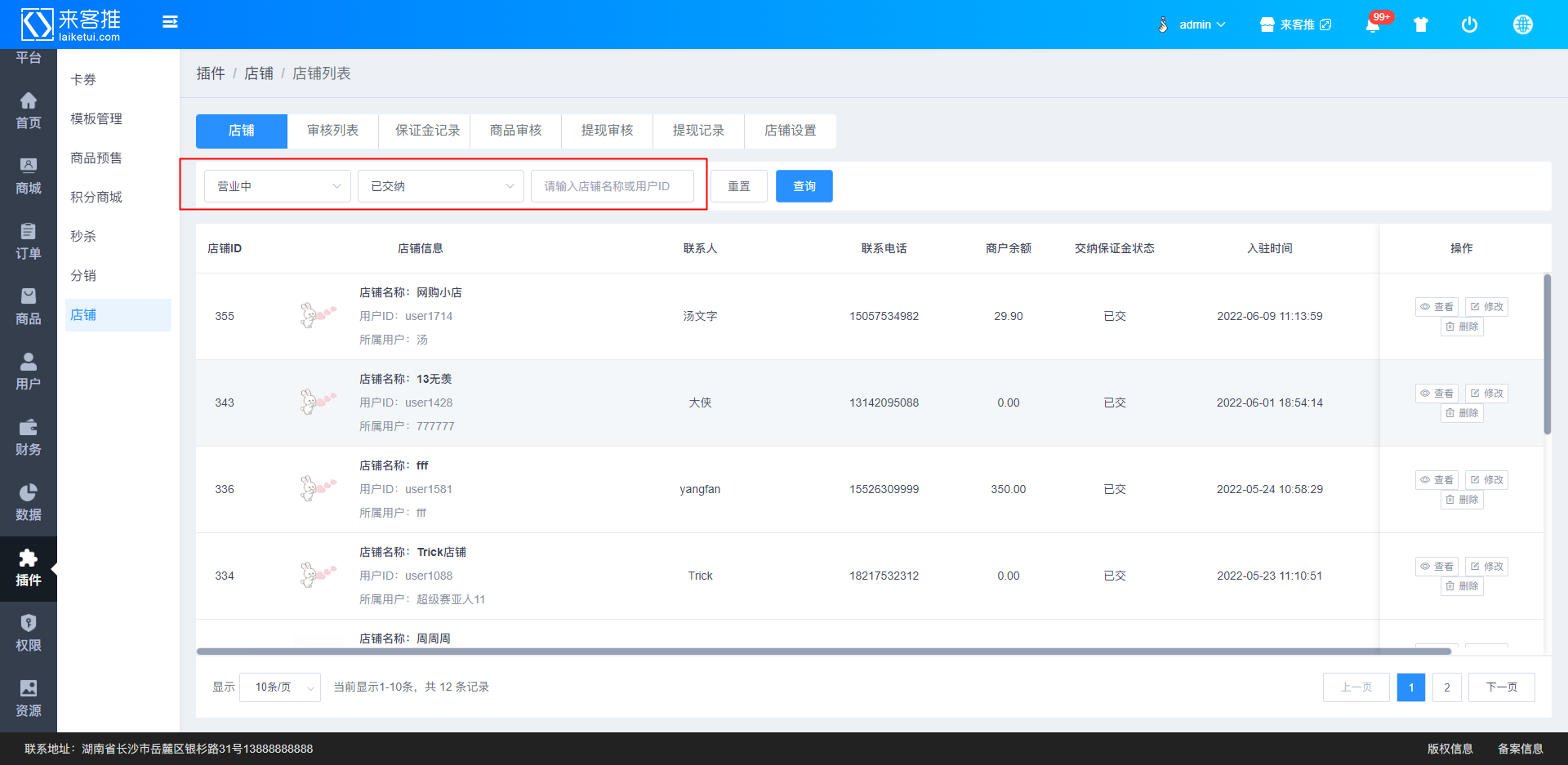Click the horizontal table scrollbar
Screen dimensions: 1568x765
(x=823, y=652)
